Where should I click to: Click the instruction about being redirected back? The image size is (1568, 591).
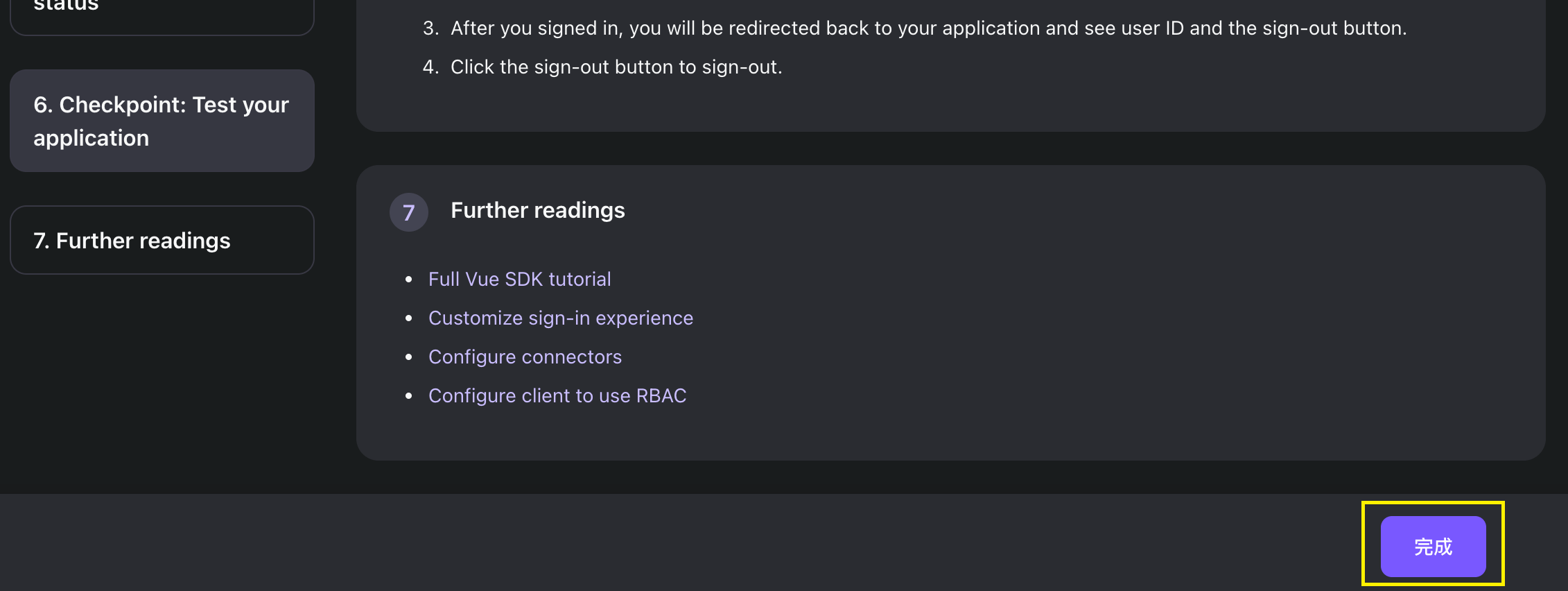[x=929, y=28]
